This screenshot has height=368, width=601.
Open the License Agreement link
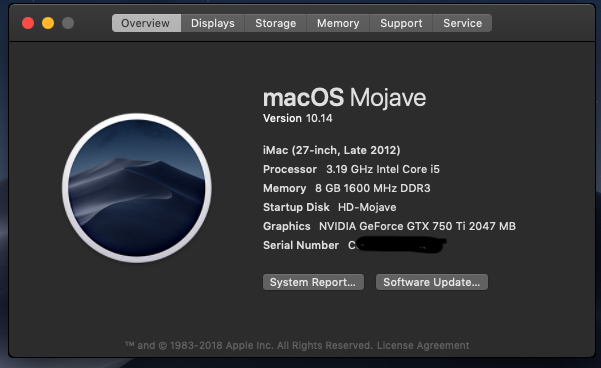[423, 345]
